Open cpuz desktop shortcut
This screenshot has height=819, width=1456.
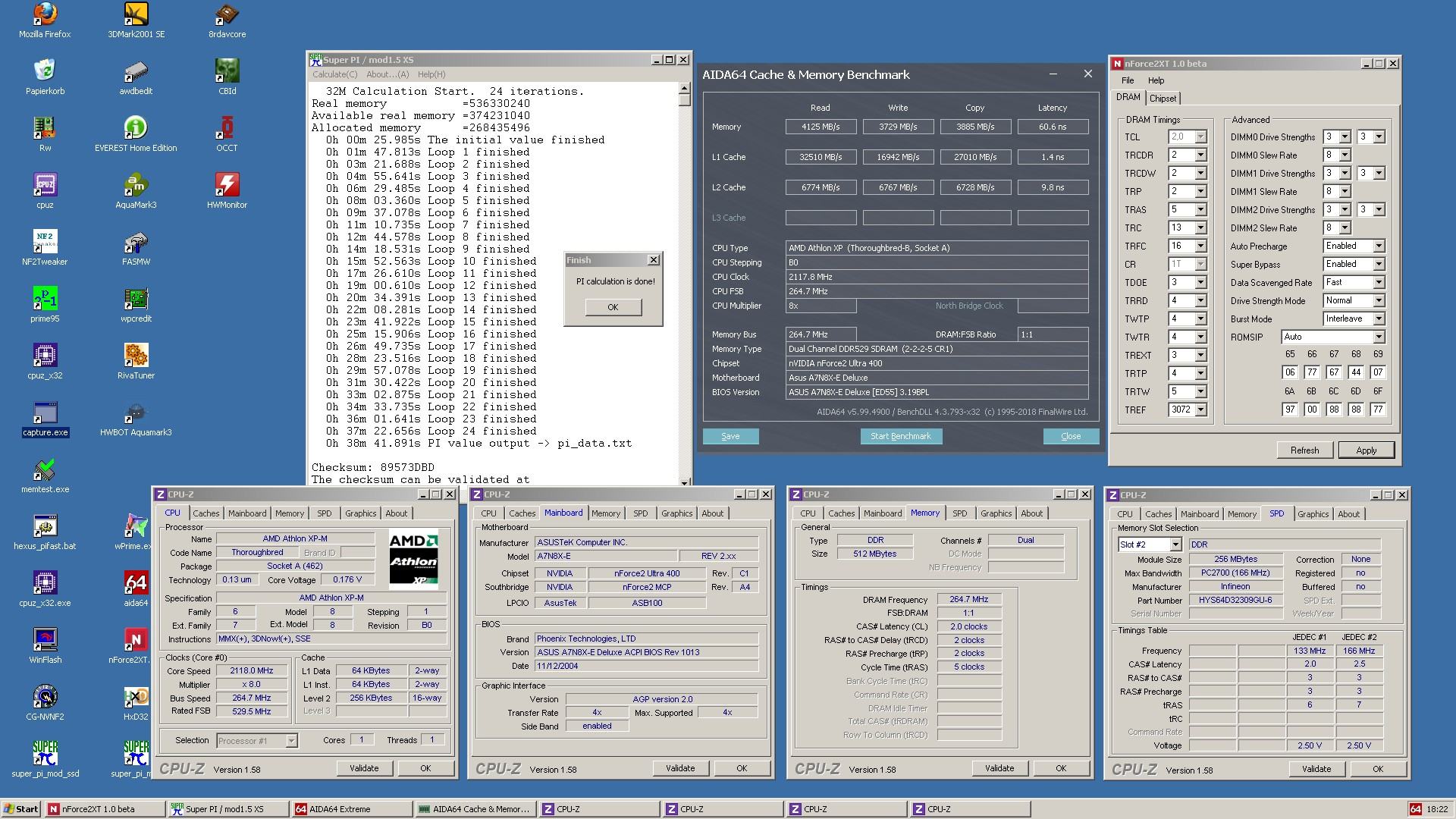coord(45,192)
